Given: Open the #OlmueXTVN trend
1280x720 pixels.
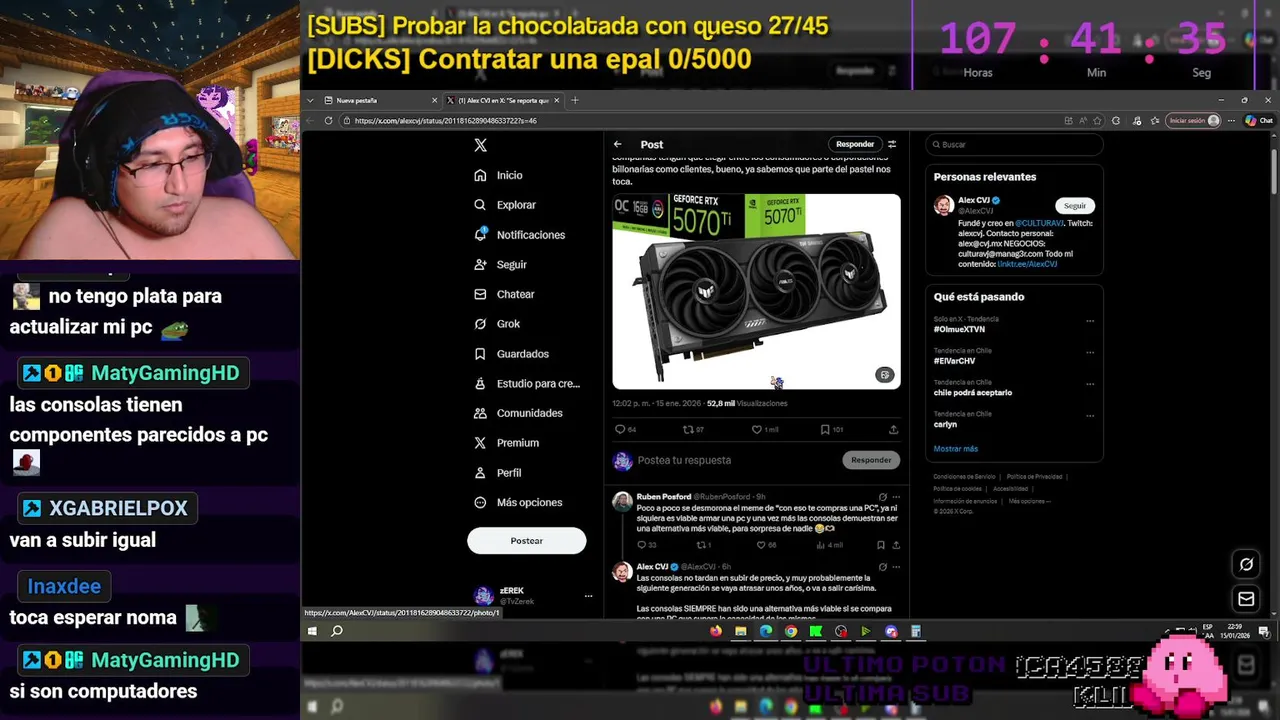Looking at the screenshot, I should [959, 329].
